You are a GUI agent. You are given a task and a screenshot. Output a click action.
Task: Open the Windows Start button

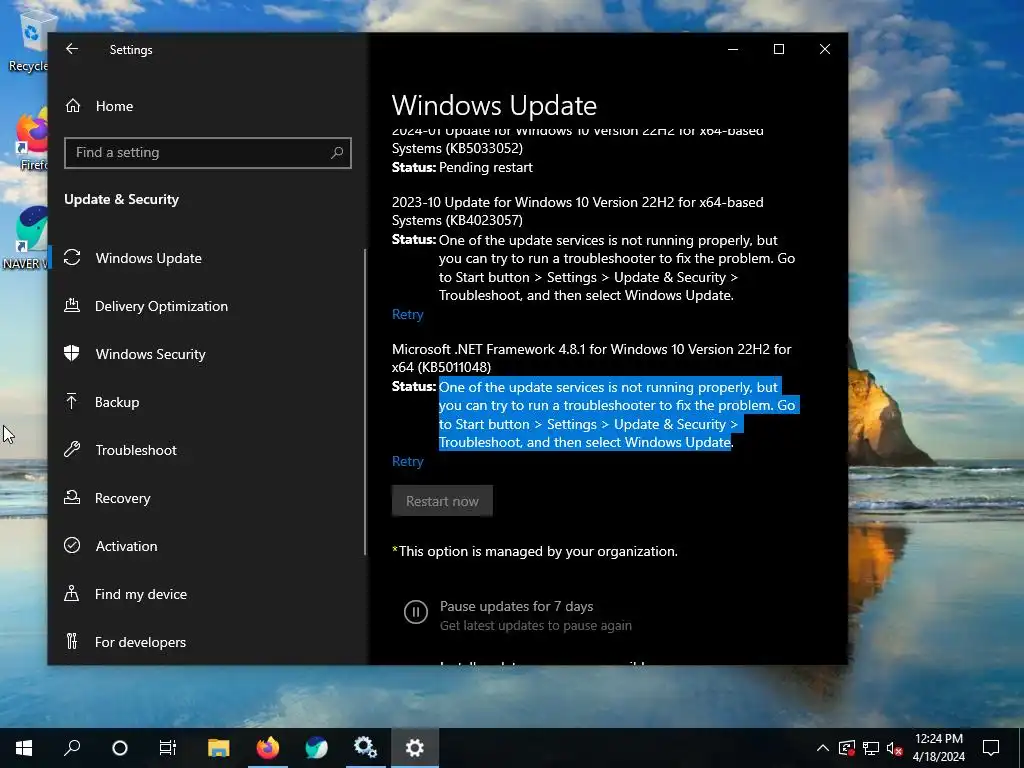pyautogui.click(x=24, y=748)
